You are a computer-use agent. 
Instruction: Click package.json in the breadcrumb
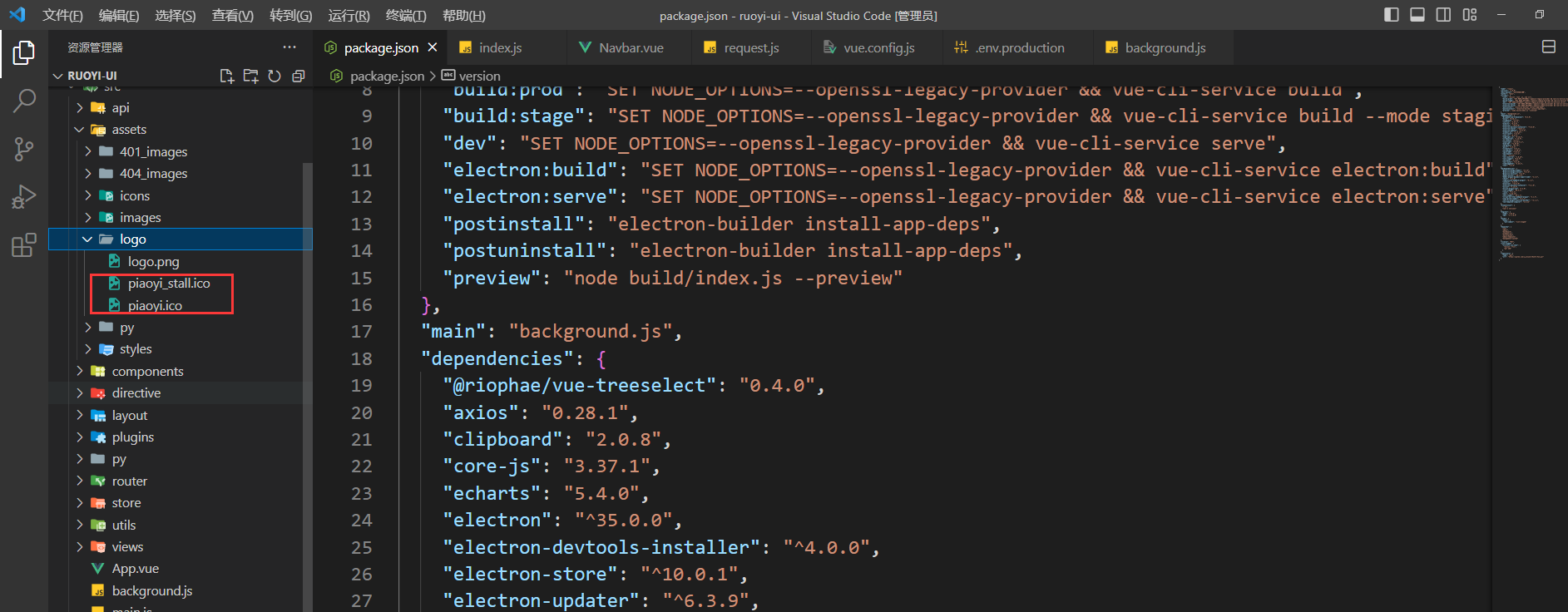coord(387,76)
